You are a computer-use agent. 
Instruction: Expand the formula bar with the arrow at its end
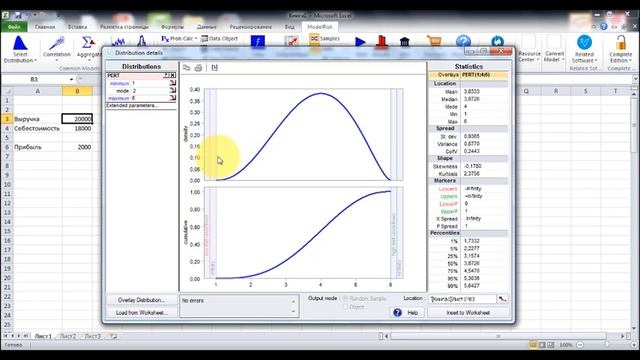(x=636, y=79)
